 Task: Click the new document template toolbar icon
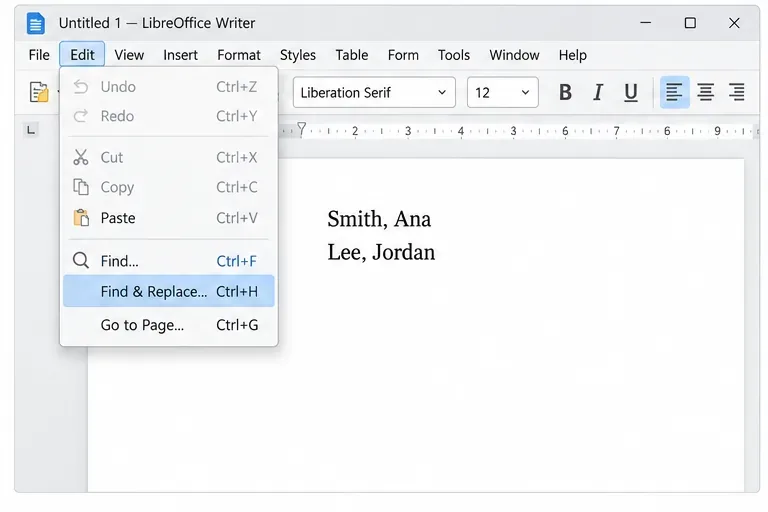click(39, 92)
